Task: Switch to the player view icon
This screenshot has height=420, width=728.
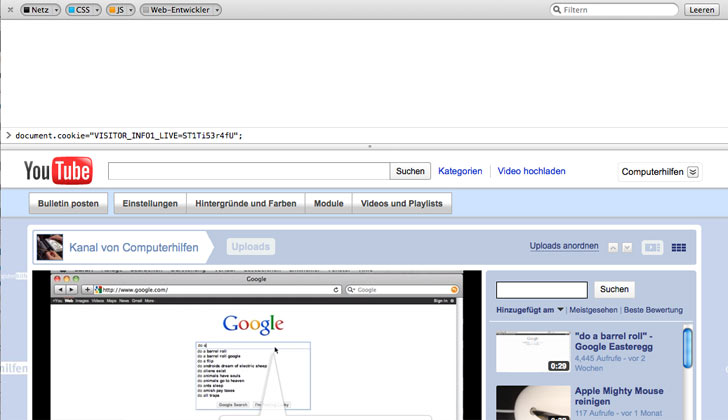Action: tap(652, 247)
